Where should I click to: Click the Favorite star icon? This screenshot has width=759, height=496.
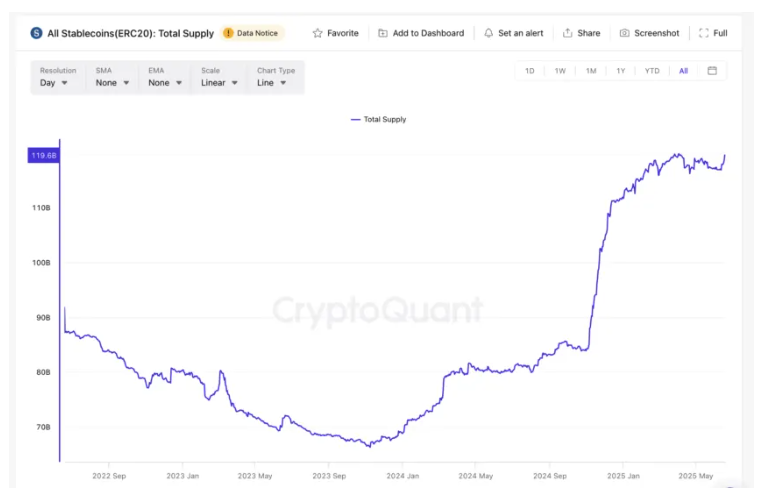tap(318, 33)
